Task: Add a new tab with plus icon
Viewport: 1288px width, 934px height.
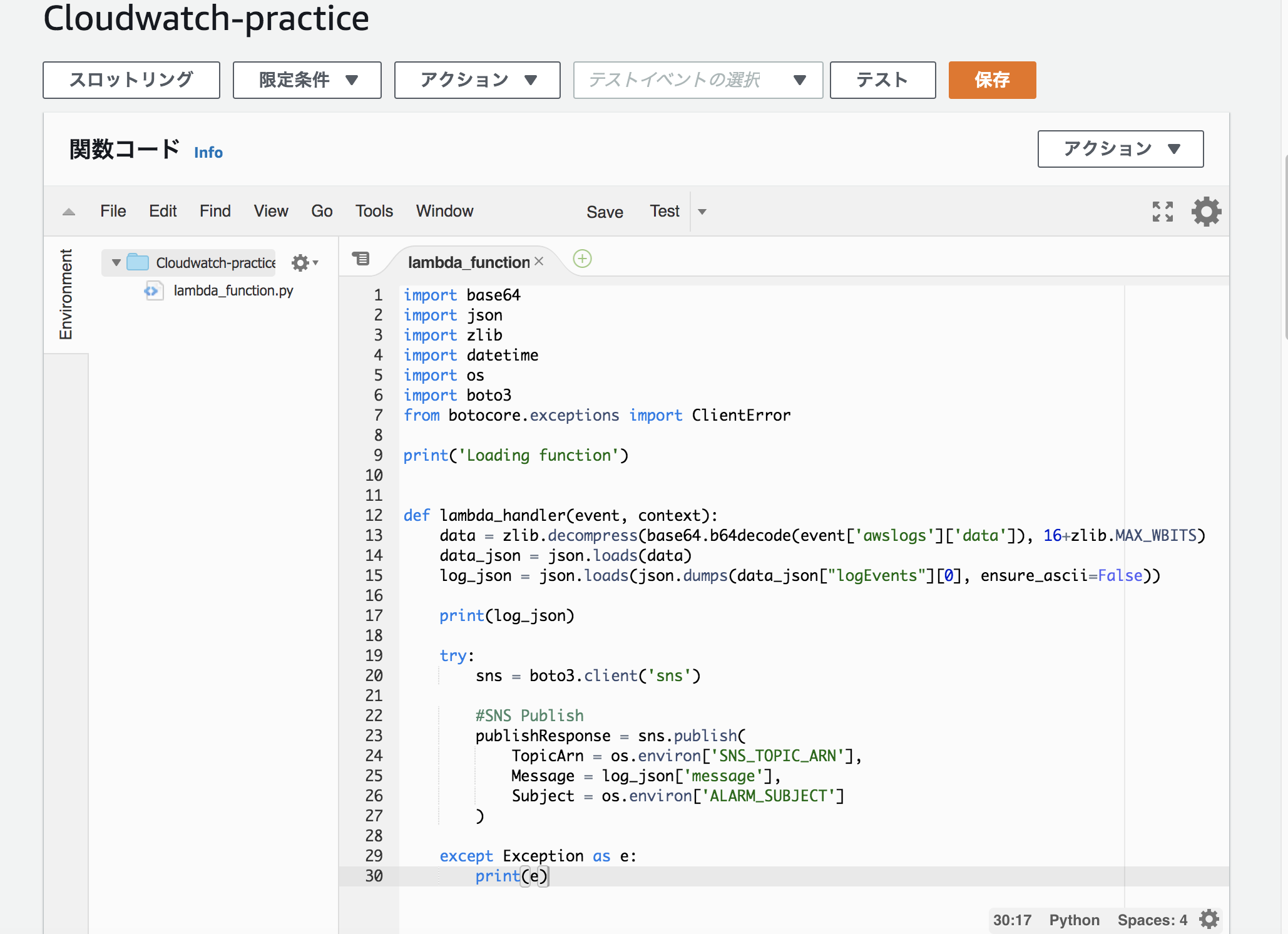Action: 582,259
